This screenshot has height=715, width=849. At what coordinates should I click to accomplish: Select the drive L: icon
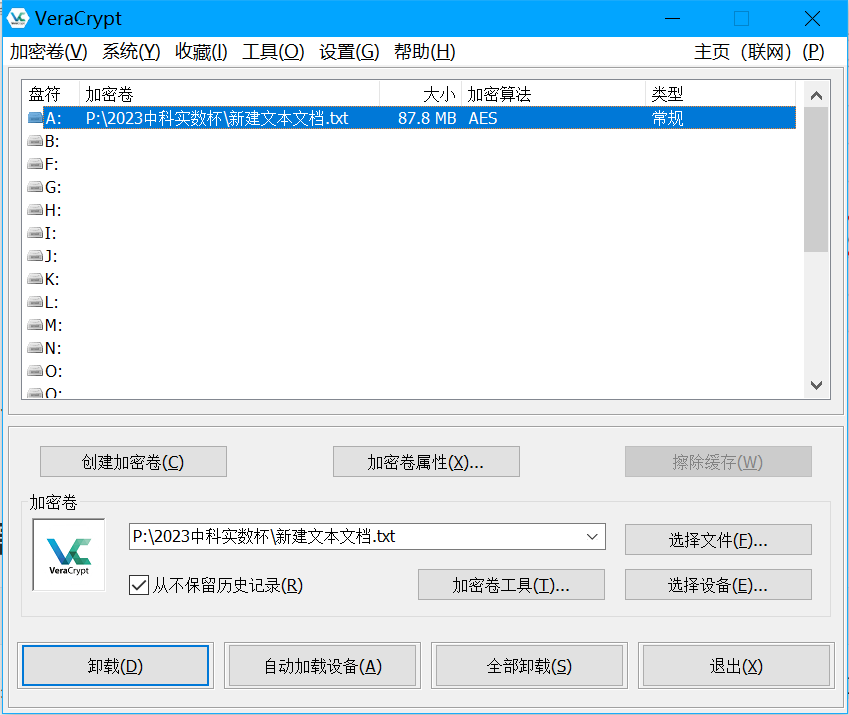coord(35,301)
